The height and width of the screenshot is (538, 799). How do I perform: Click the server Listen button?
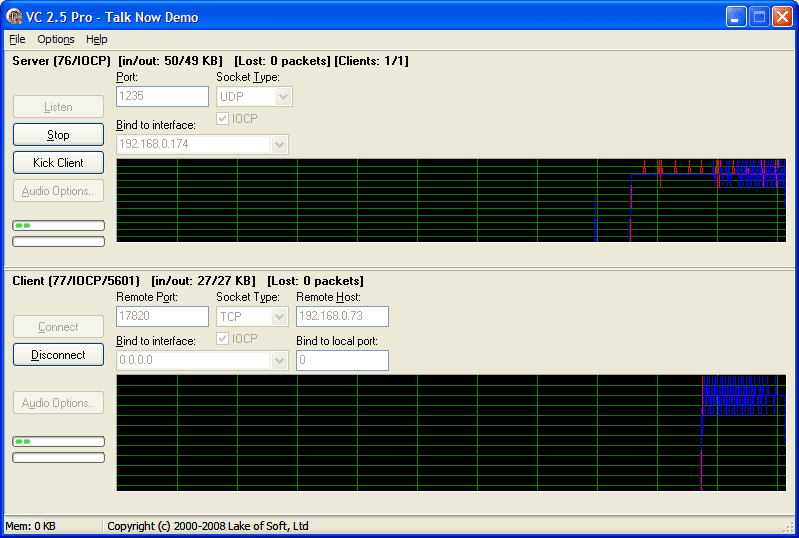(58, 107)
